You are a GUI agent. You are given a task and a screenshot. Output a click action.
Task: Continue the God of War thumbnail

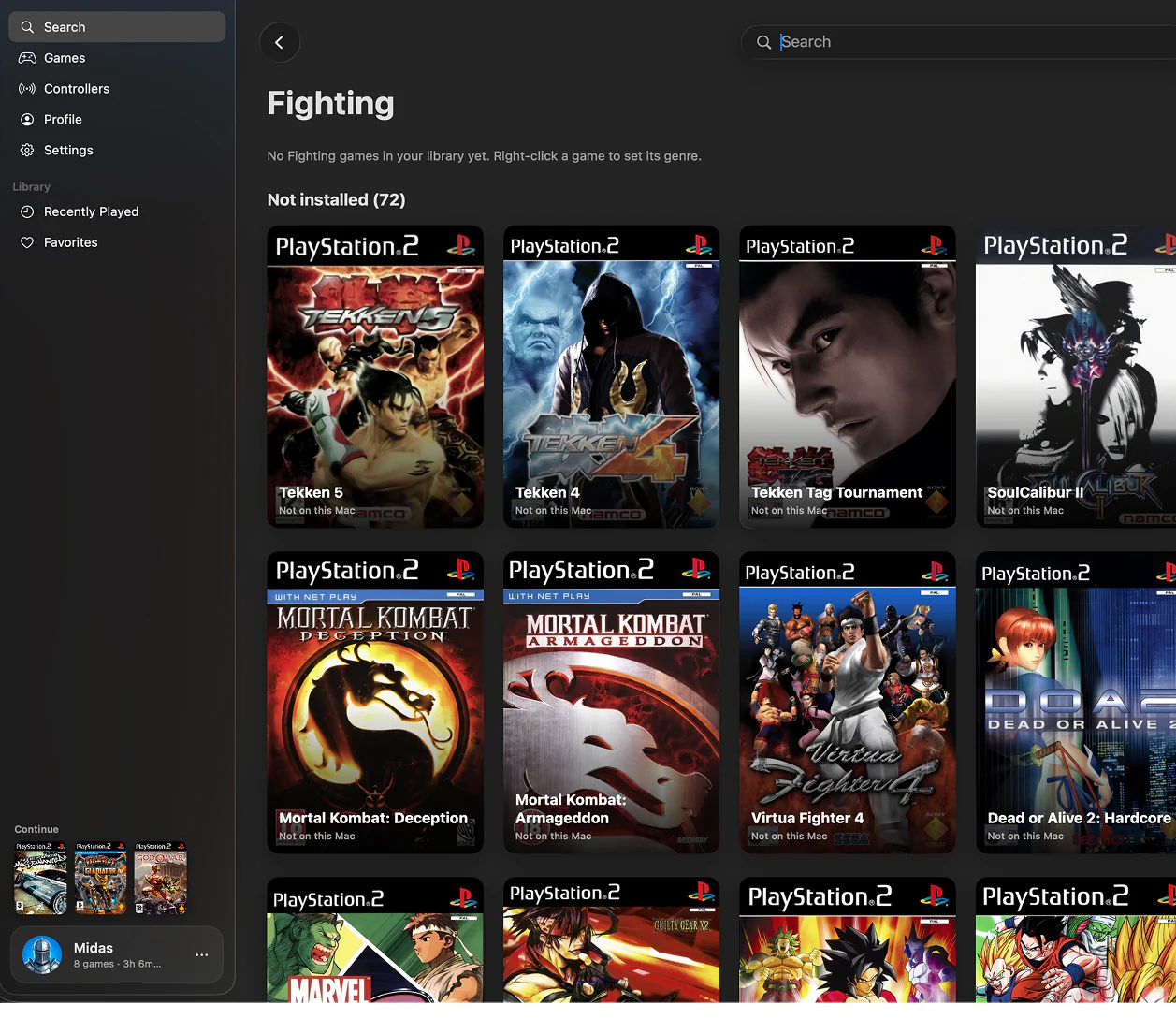[x=160, y=878]
